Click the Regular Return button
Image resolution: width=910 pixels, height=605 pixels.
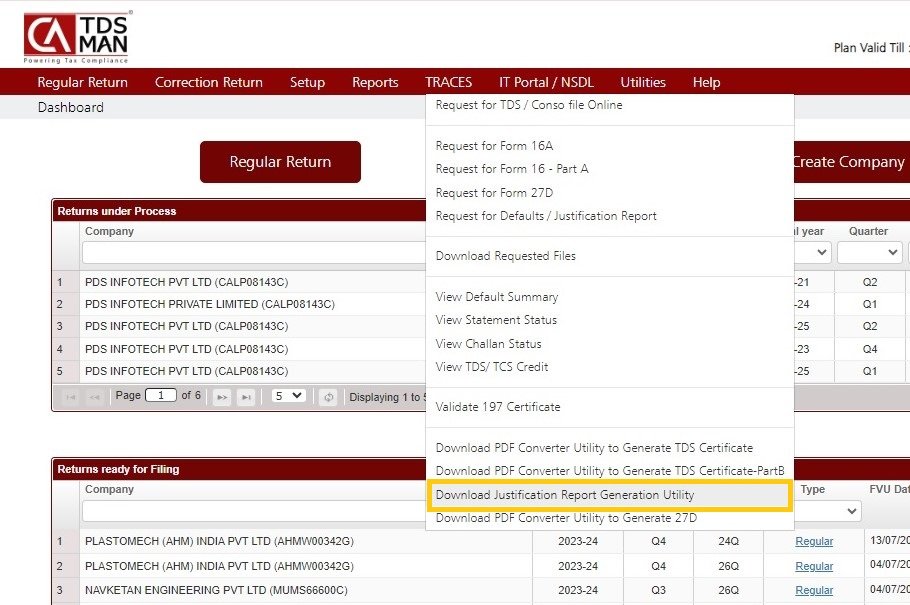tap(280, 161)
